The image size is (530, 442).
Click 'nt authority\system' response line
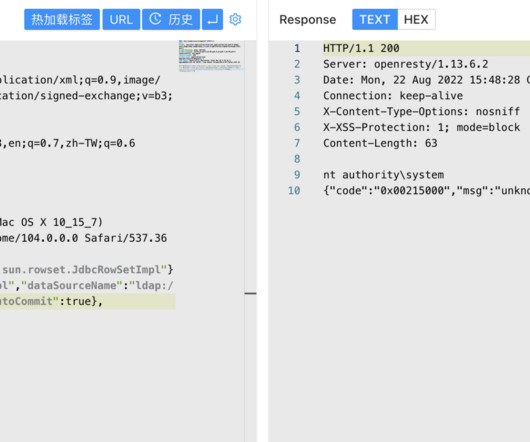point(383,175)
